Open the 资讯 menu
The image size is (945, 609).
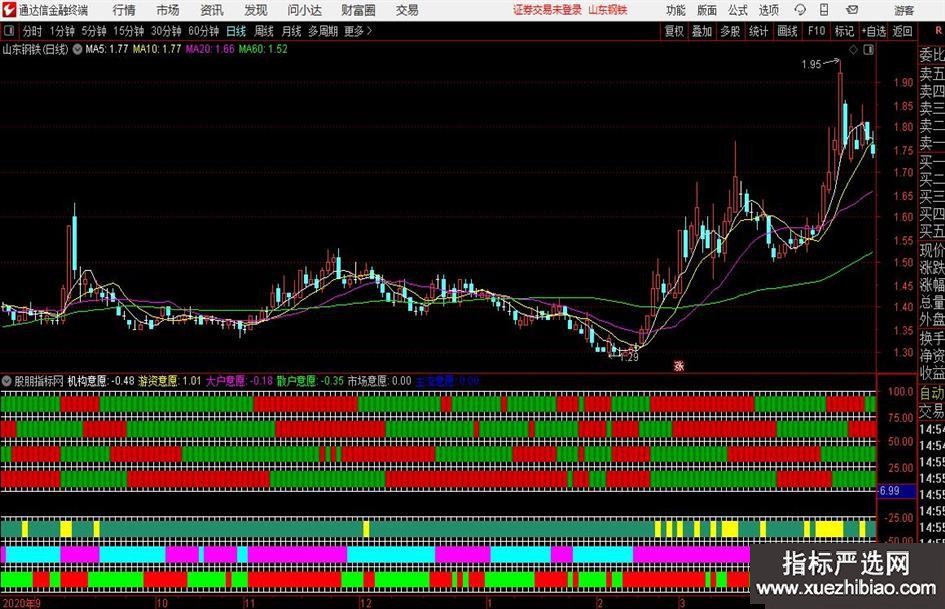click(x=212, y=10)
